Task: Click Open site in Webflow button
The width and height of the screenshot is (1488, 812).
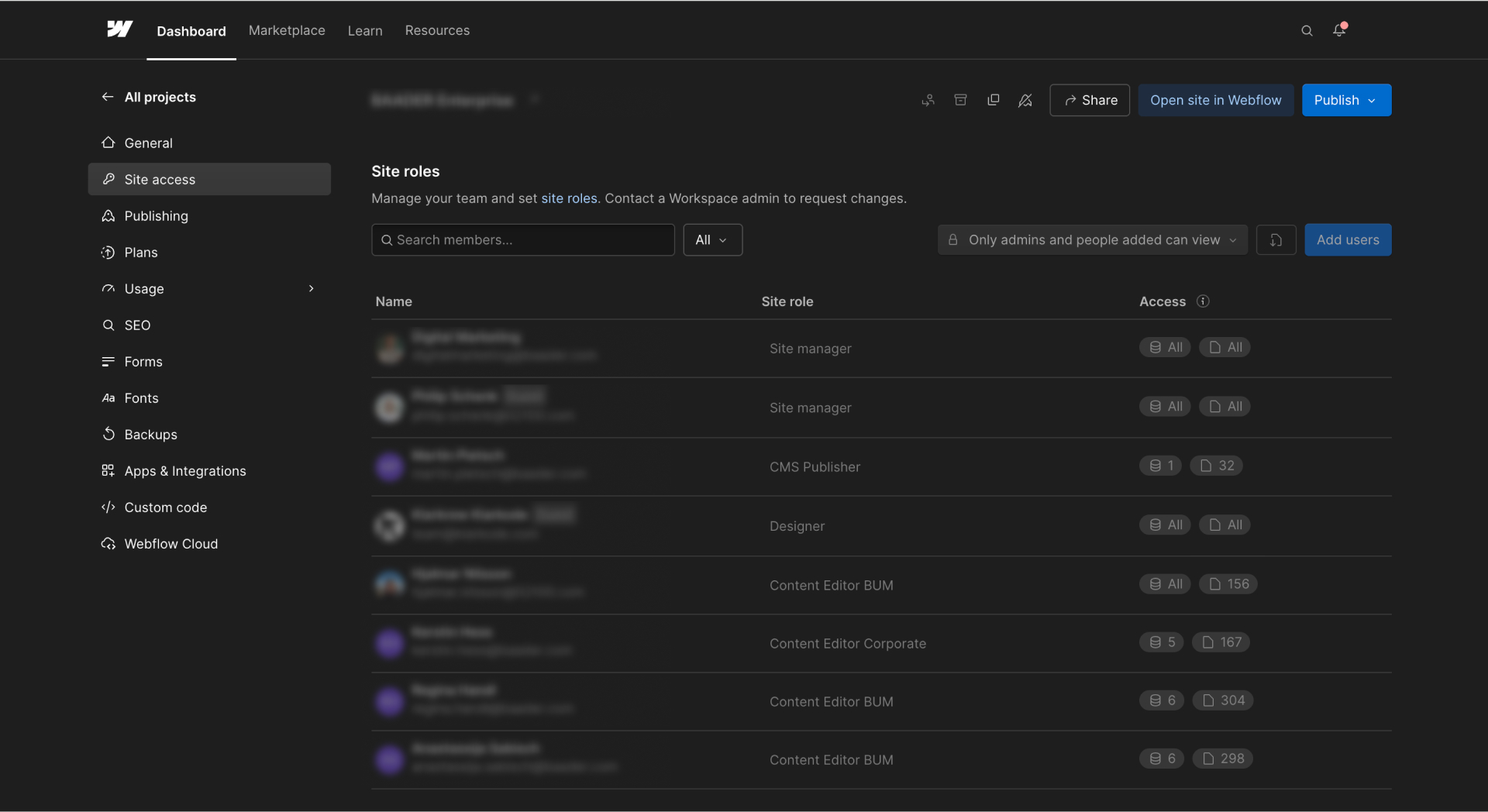Action: pos(1216,100)
